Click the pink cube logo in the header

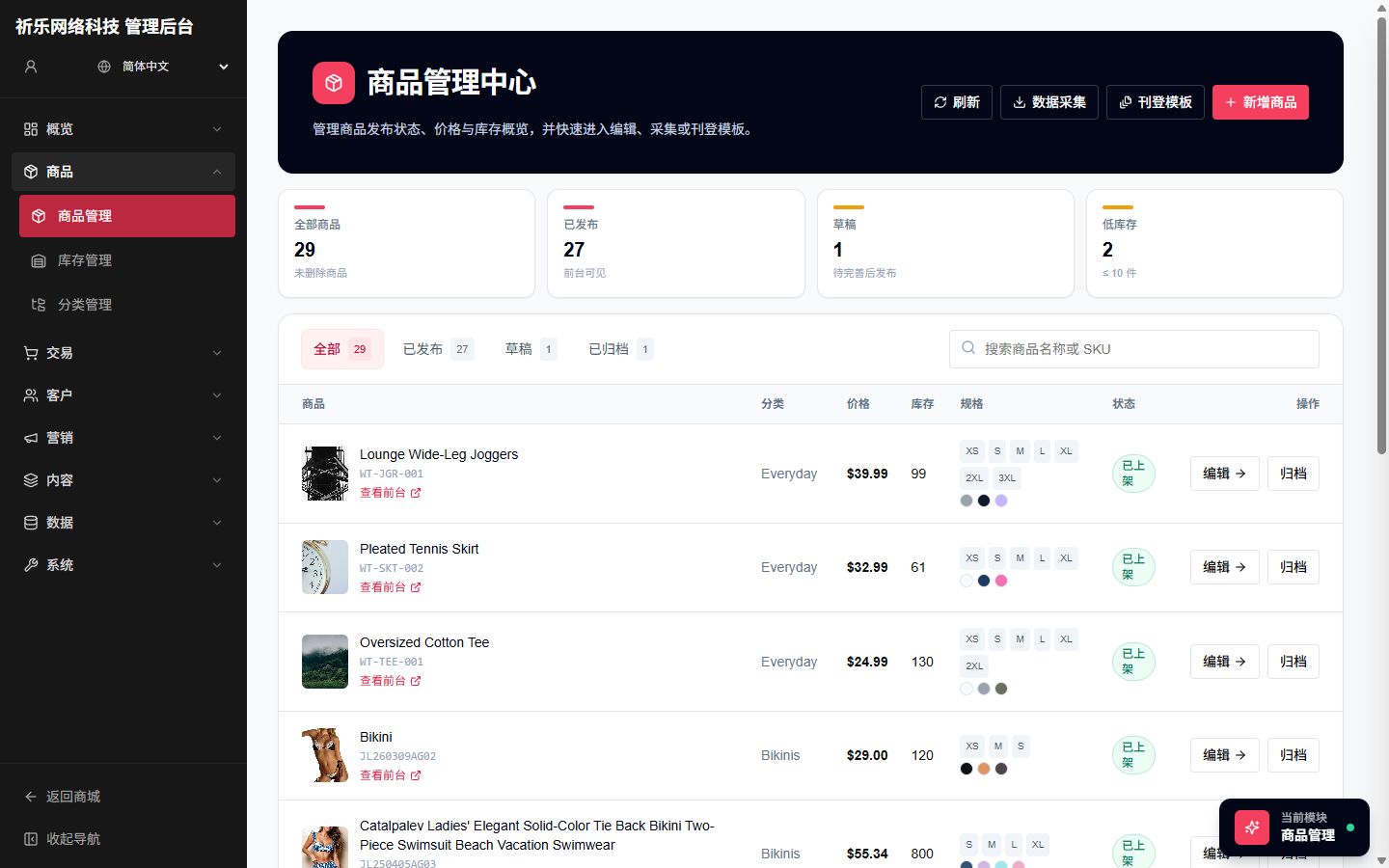[x=334, y=83]
